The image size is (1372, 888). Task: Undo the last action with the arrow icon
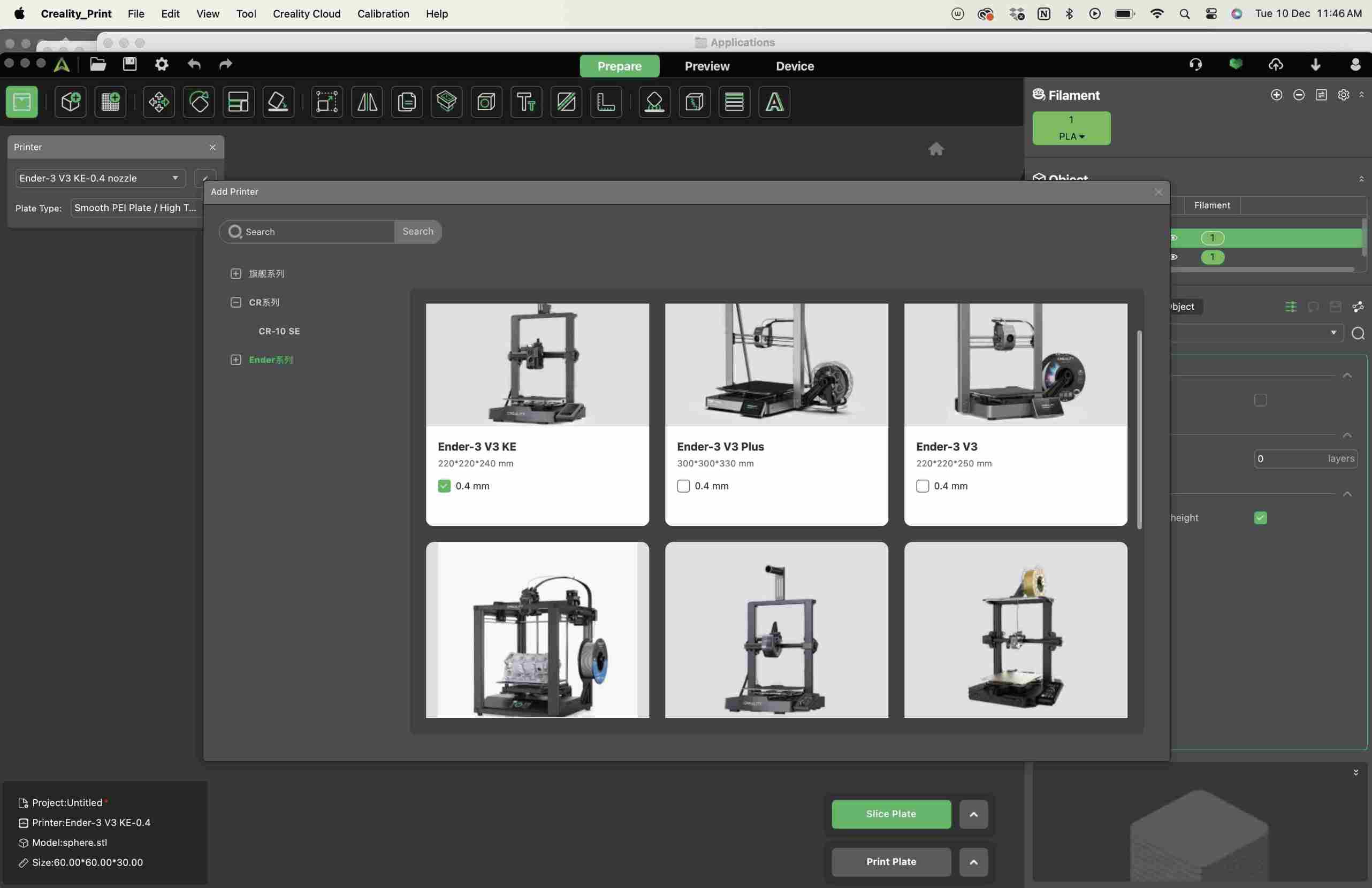tap(194, 64)
